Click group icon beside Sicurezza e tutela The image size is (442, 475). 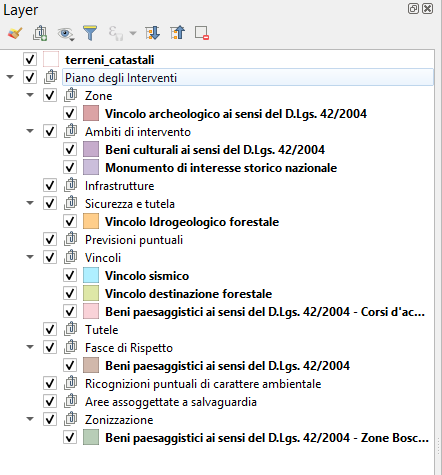point(71,203)
